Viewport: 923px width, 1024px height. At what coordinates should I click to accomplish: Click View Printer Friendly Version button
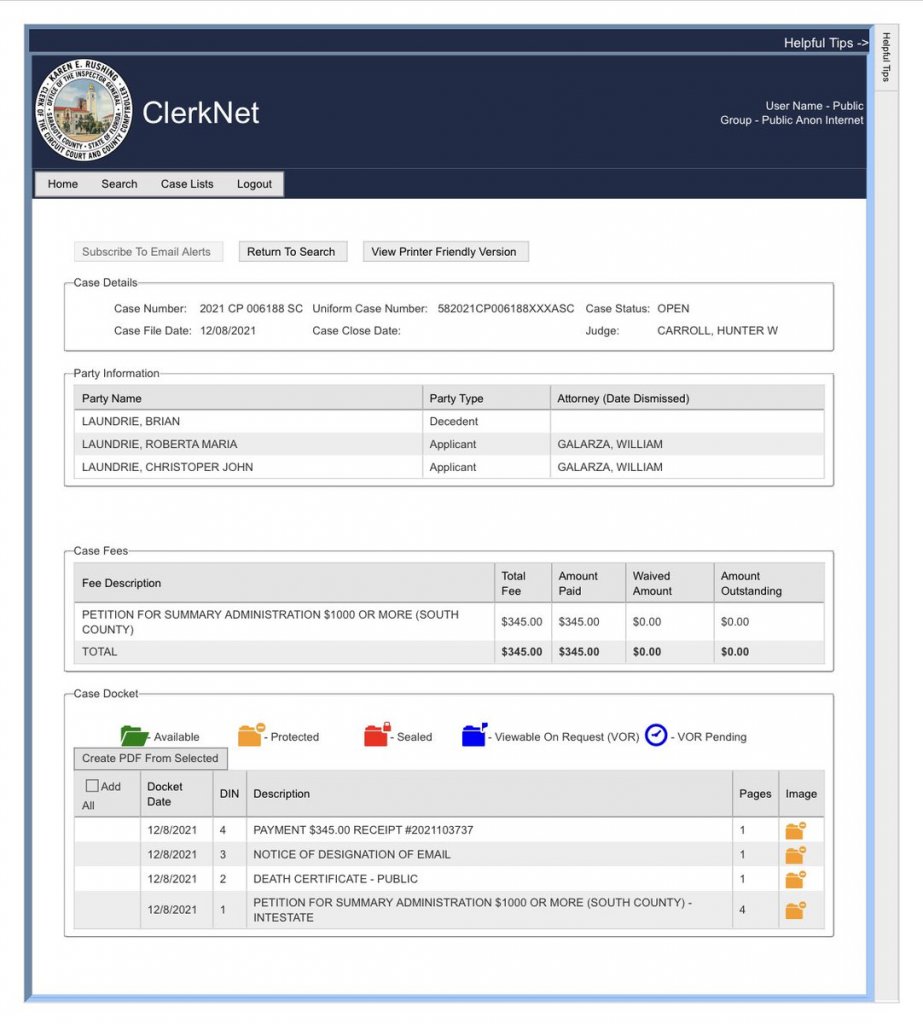point(444,252)
